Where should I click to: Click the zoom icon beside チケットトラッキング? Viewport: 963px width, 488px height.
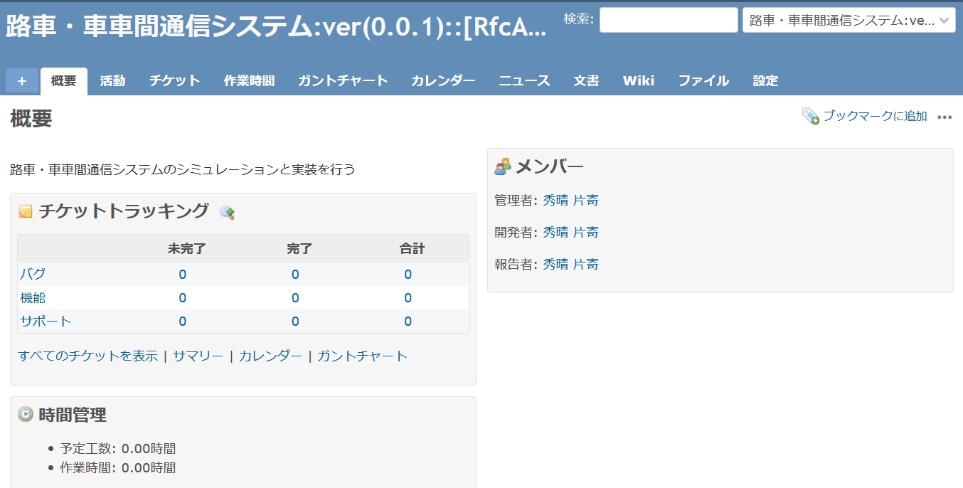point(227,212)
